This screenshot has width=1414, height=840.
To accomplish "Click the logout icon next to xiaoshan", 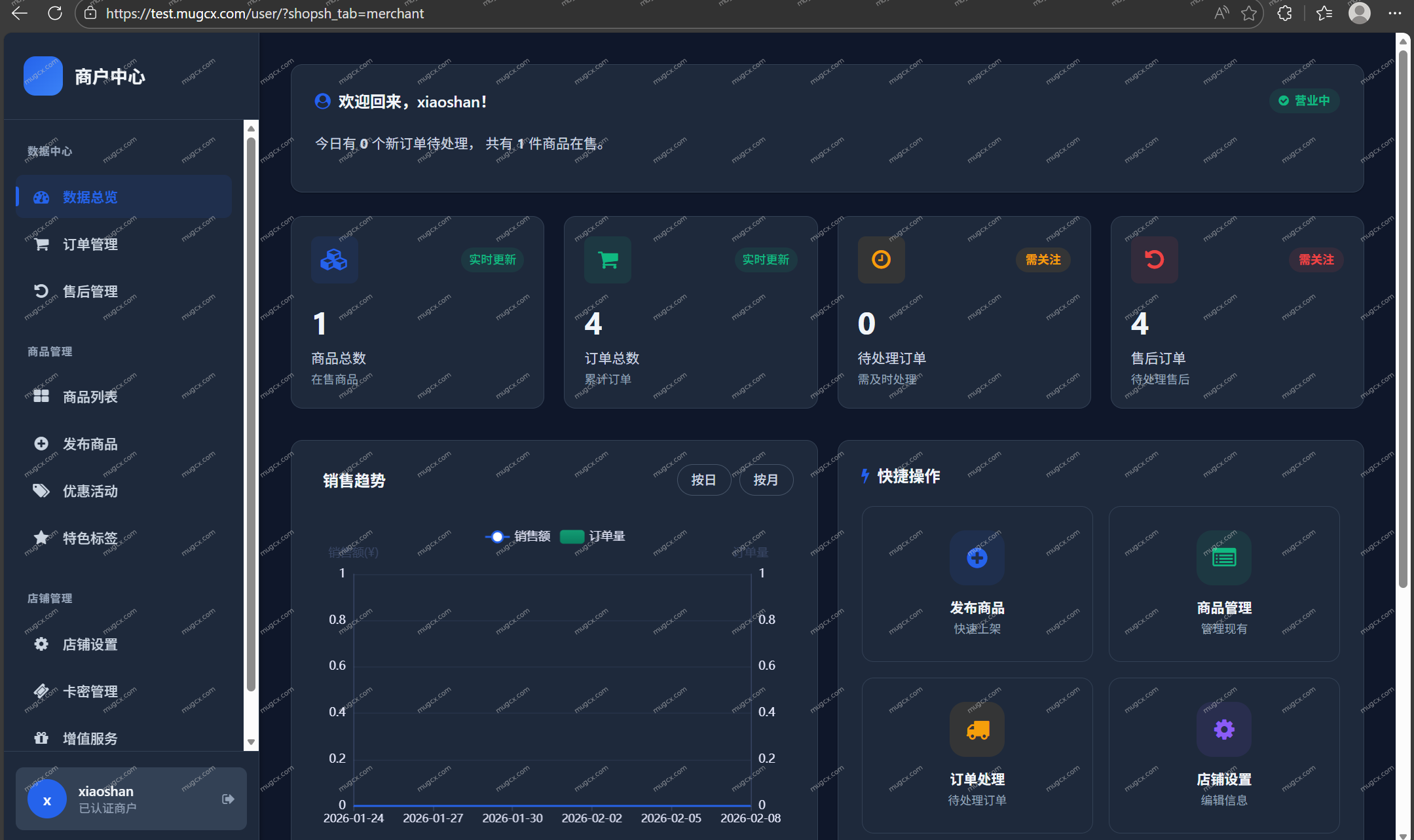I will (228, 799).
